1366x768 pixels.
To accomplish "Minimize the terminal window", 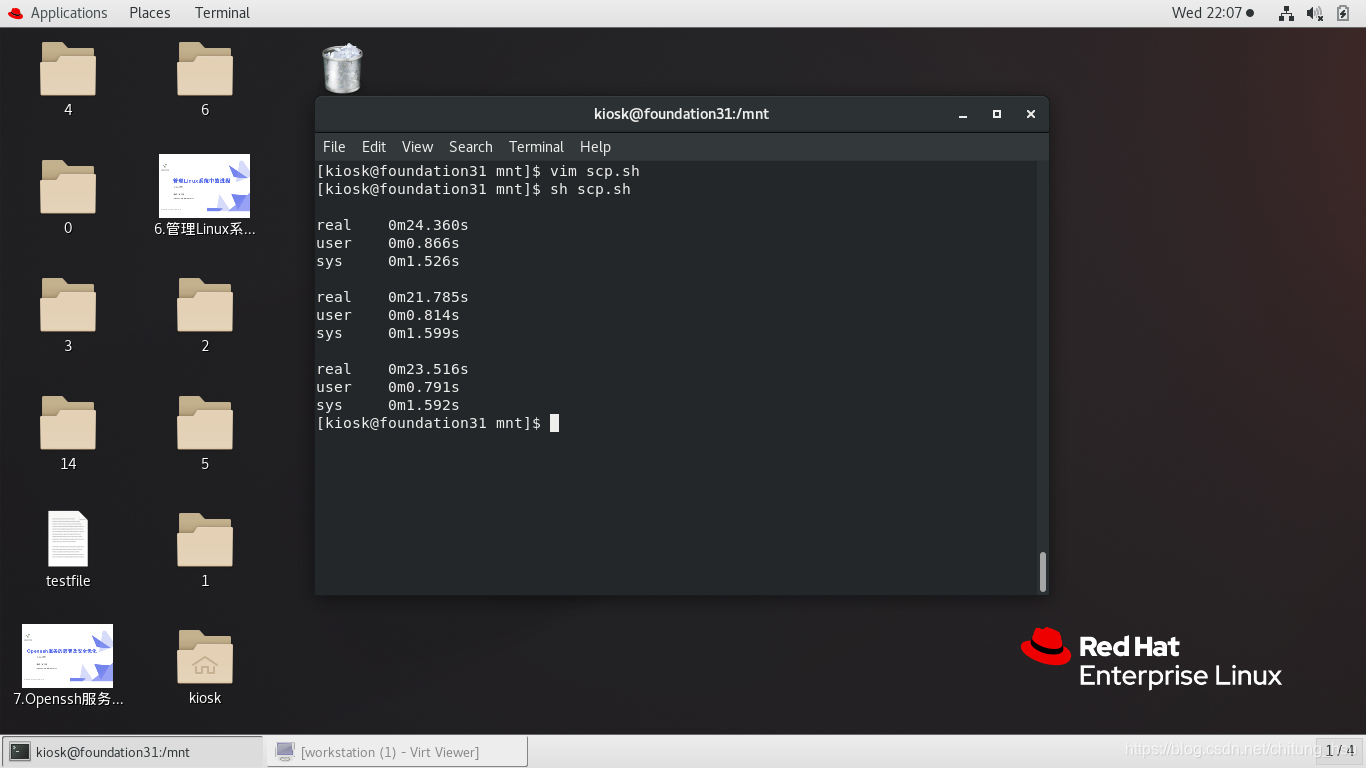I will [x=963, y=114].
